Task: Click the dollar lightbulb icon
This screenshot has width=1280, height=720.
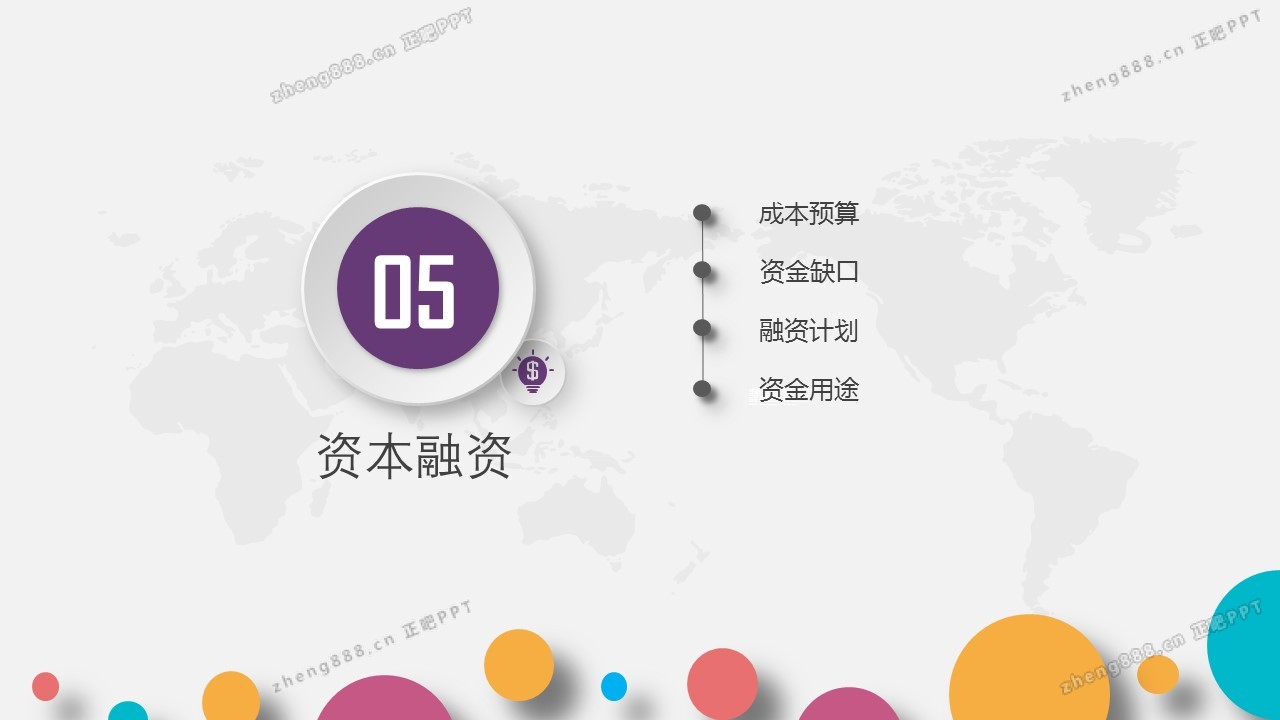Action: point(532,372)
